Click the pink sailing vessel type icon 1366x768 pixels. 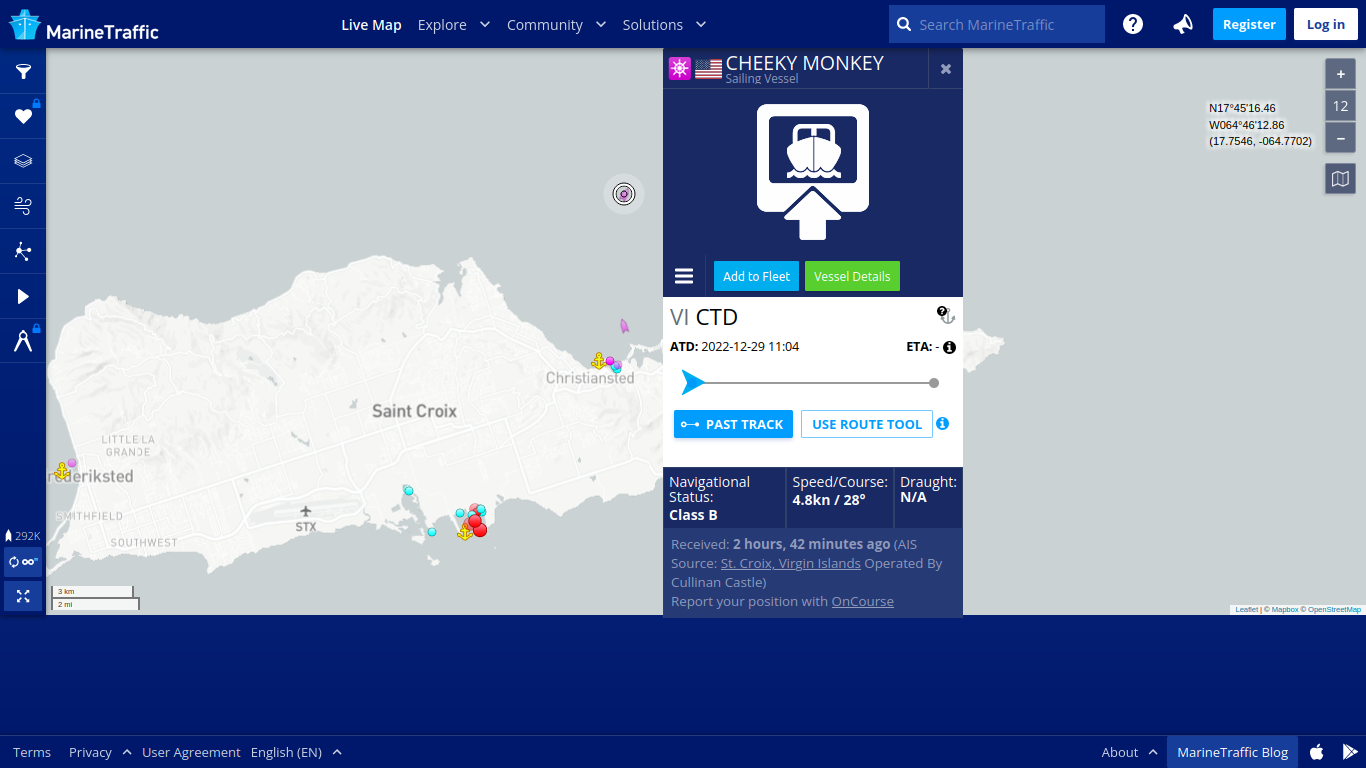click(x=680, y=68)
